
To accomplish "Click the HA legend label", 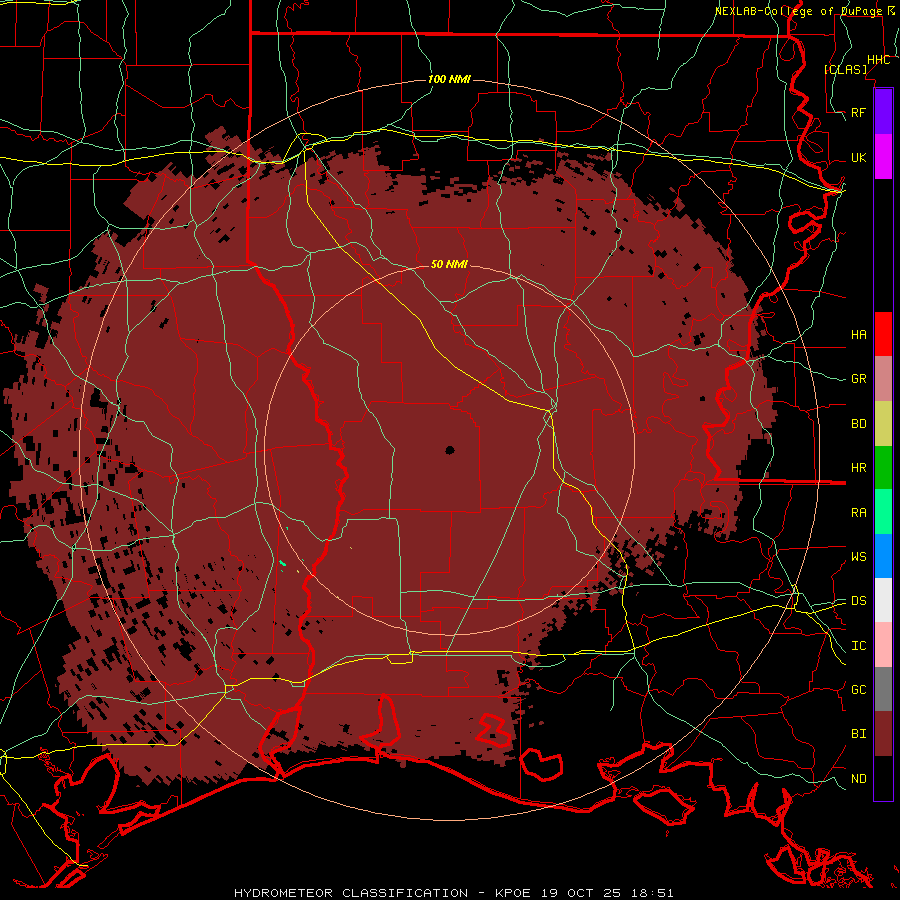I will click(858, 334).
